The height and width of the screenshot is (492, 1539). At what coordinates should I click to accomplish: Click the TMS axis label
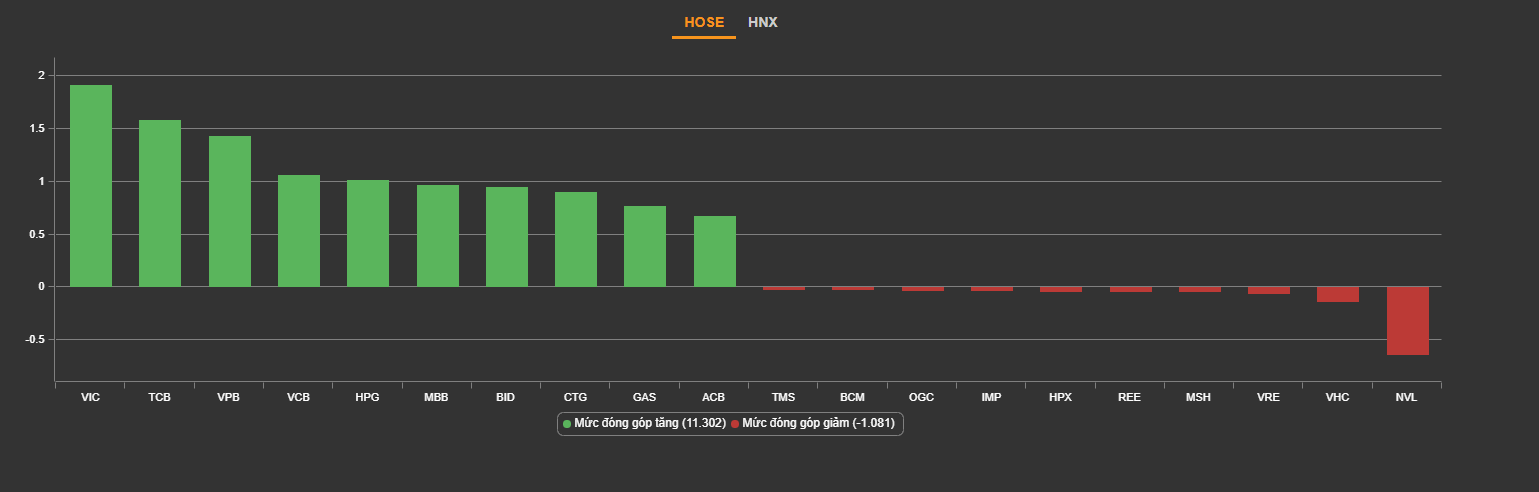point(784,397)
